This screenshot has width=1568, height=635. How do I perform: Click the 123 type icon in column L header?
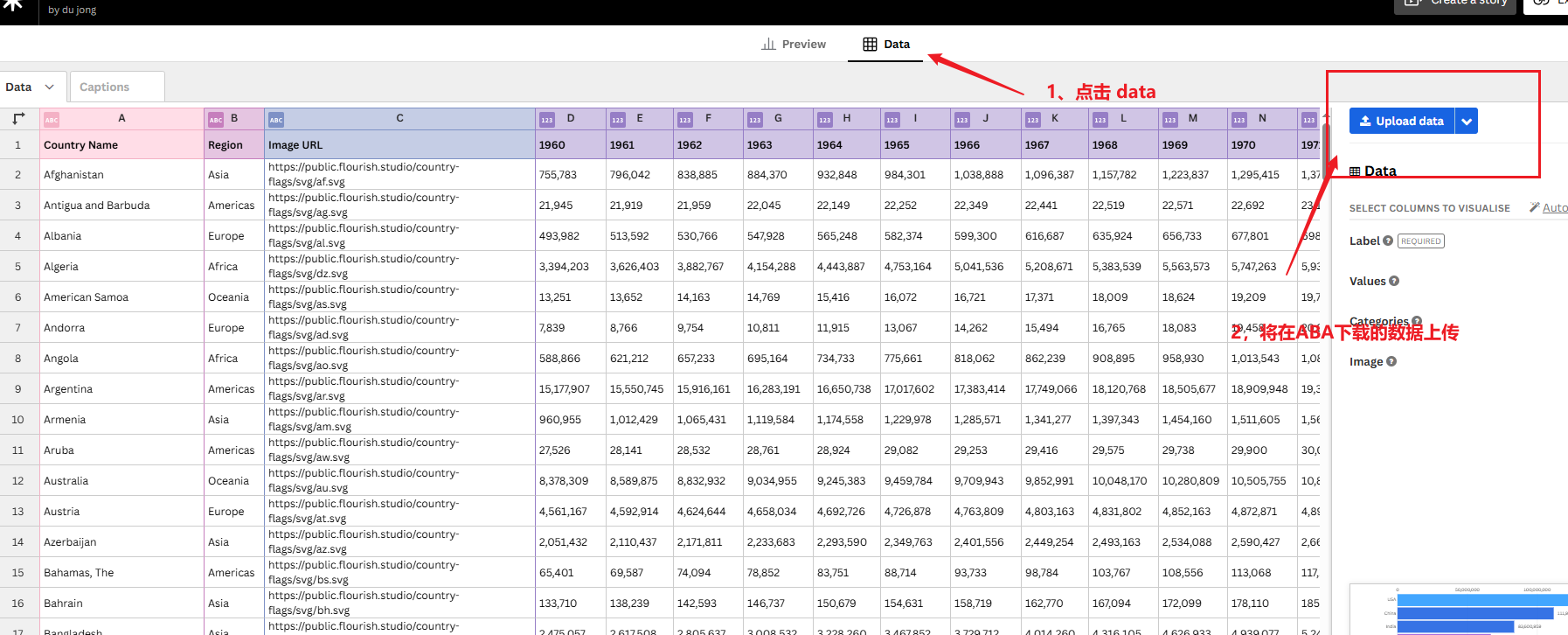point(1100,120)
